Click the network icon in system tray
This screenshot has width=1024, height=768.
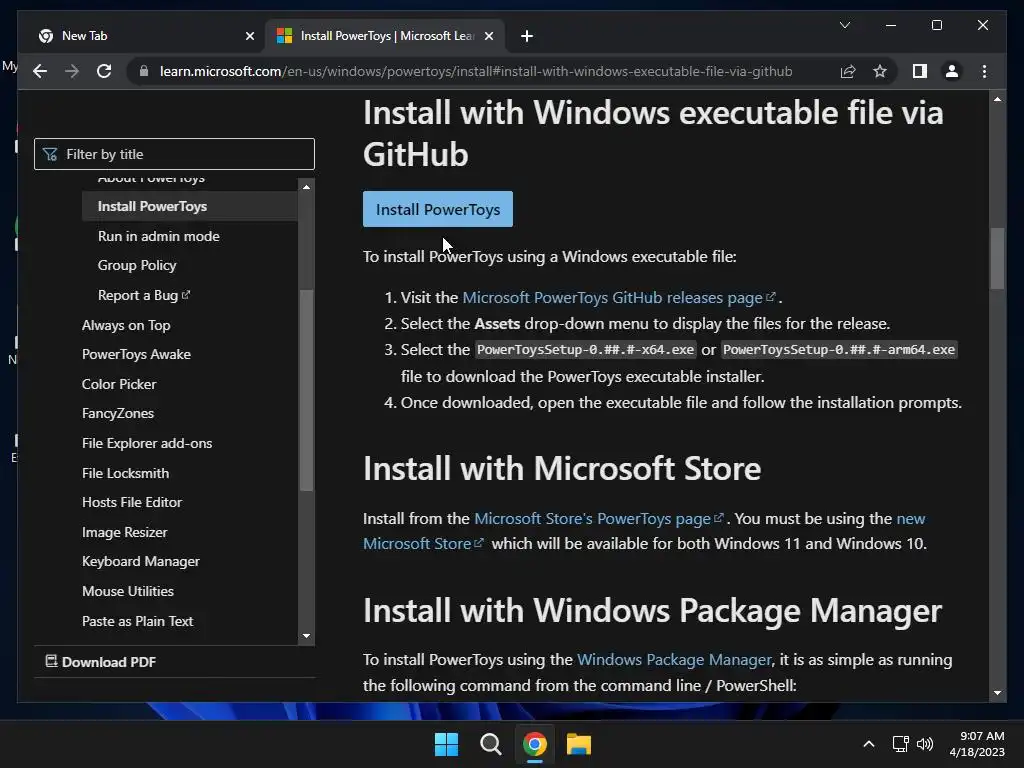tap(901, 744)
